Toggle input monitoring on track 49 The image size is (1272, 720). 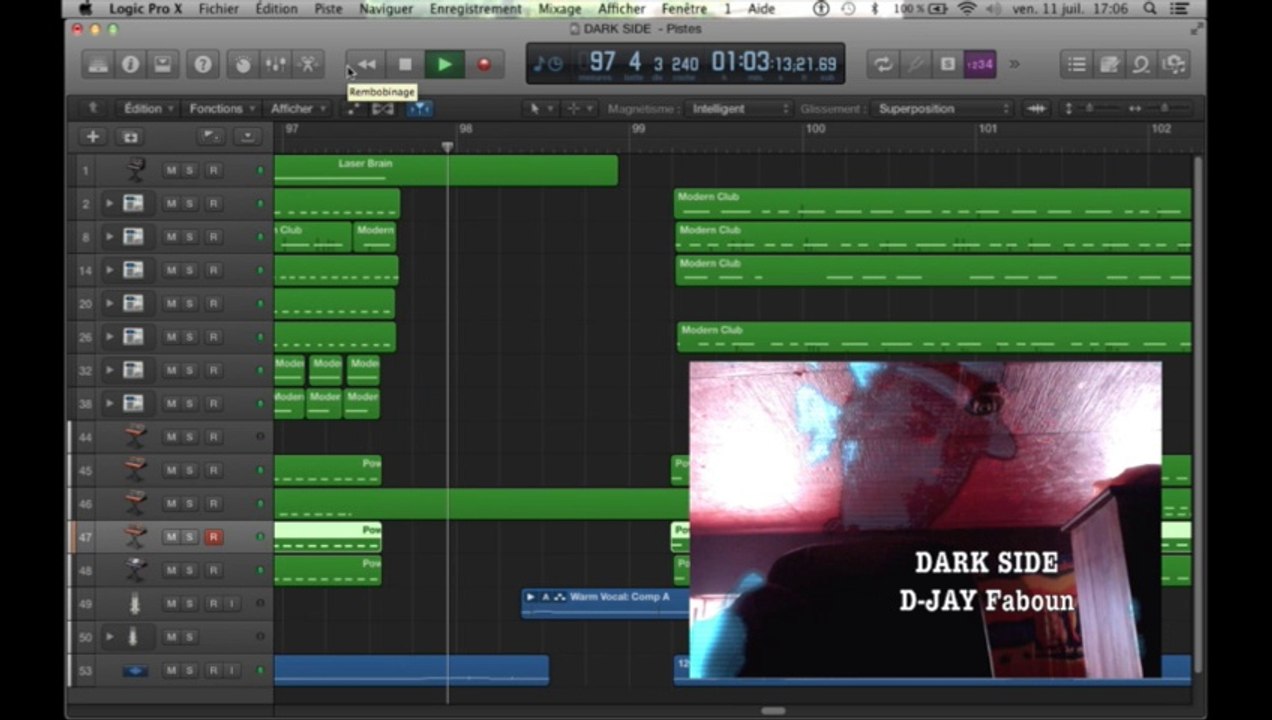pos(232,604)
